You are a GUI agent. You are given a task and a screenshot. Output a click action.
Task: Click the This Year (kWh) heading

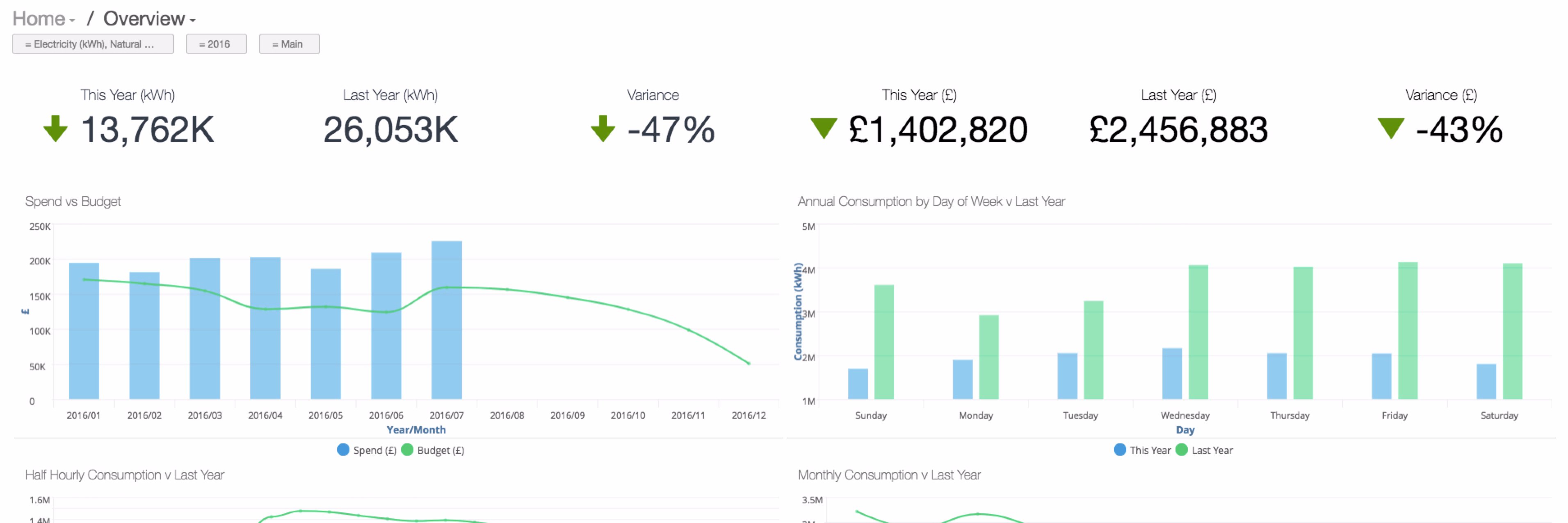128,95
